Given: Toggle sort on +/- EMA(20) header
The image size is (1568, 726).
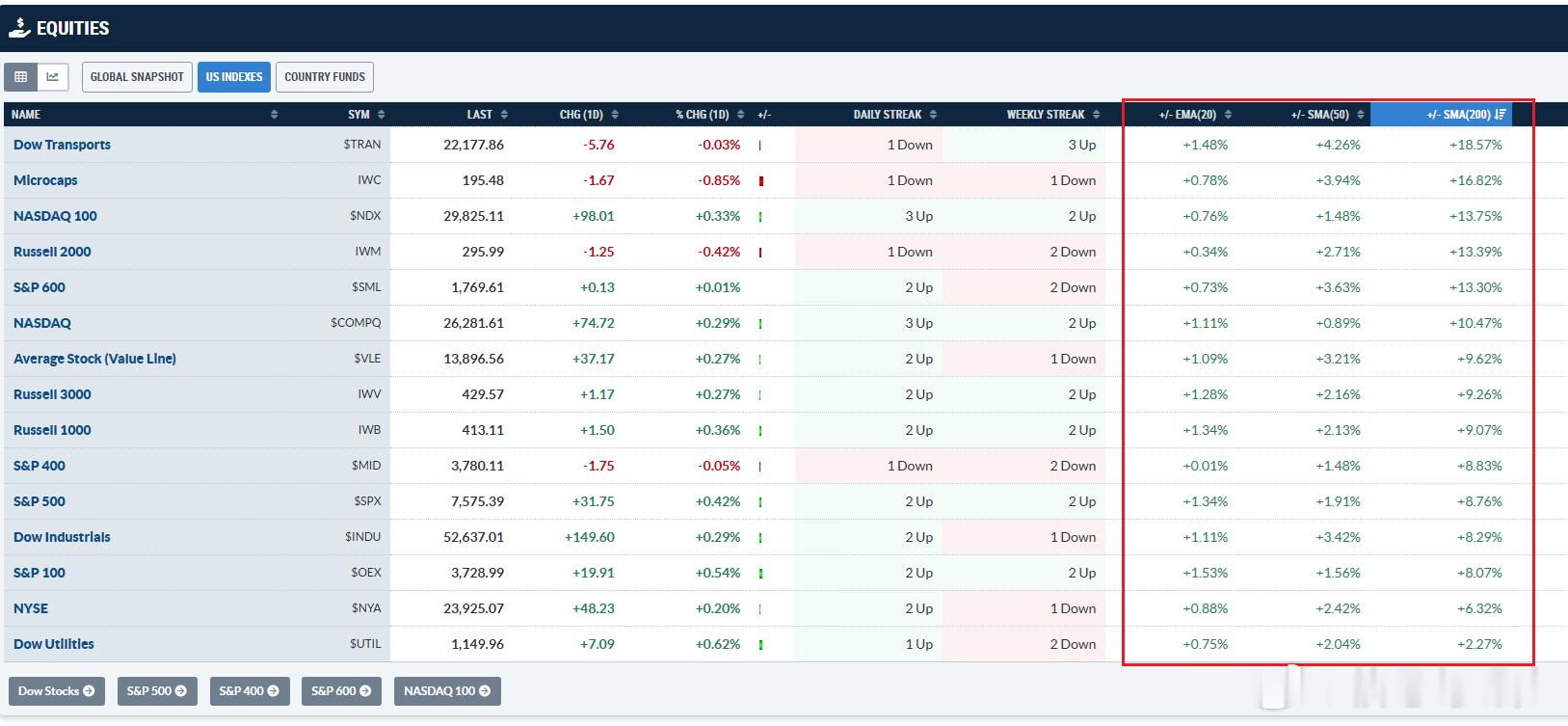Looking at the screenshot, I should click(1195, 115).
